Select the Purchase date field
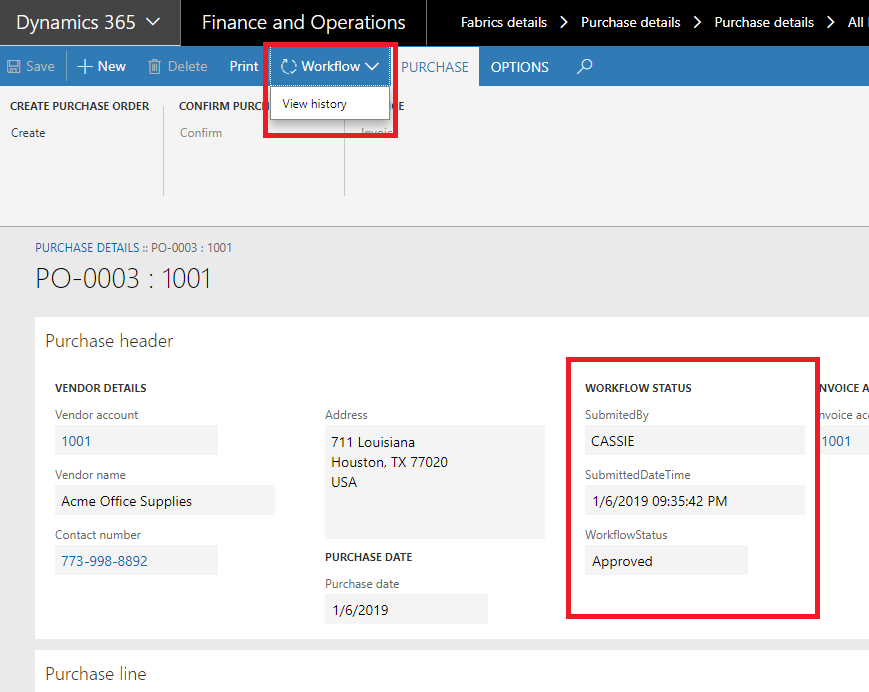This screenshot has width=869, height=692. 406,609
